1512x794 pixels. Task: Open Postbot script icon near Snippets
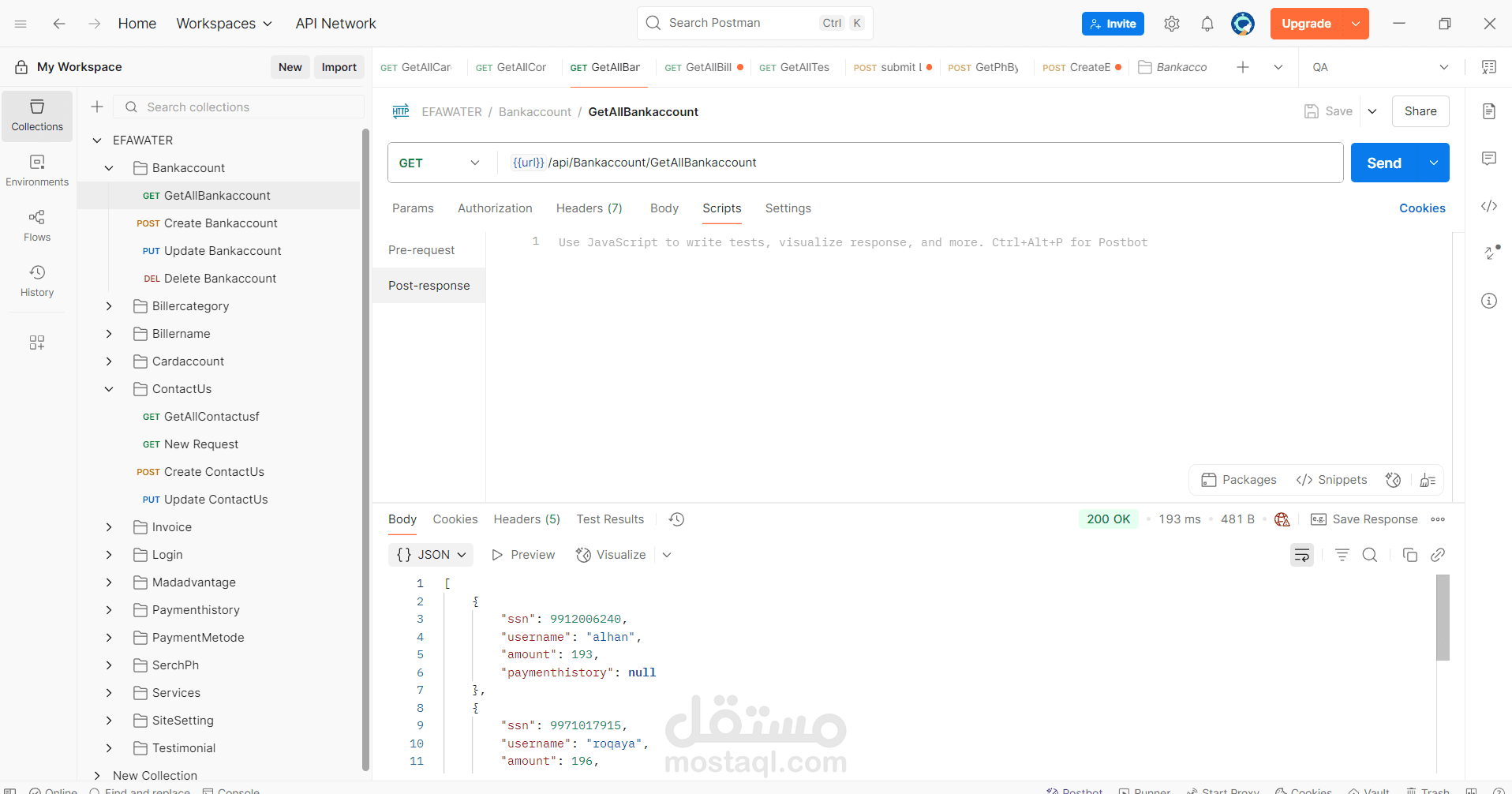pyautogui.click(x=1394, y=480)
